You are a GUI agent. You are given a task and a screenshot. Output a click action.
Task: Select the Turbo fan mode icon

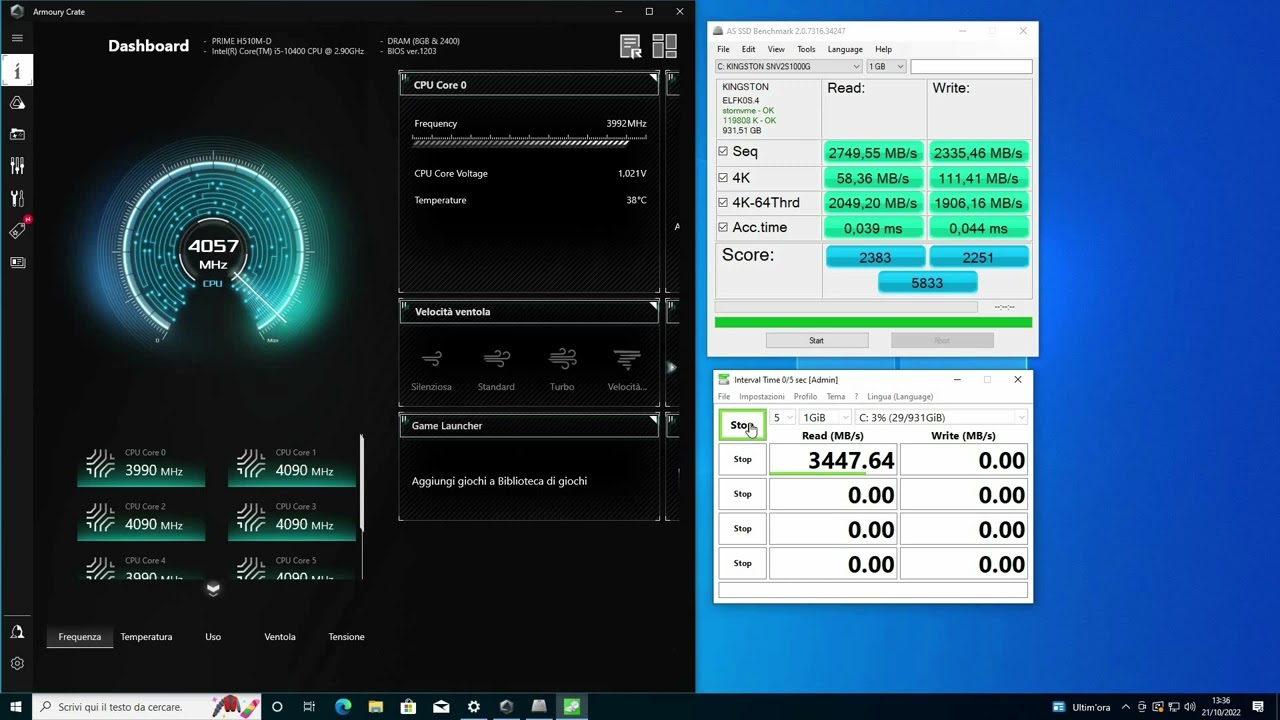pyautogui.click(x=562, y=359)
